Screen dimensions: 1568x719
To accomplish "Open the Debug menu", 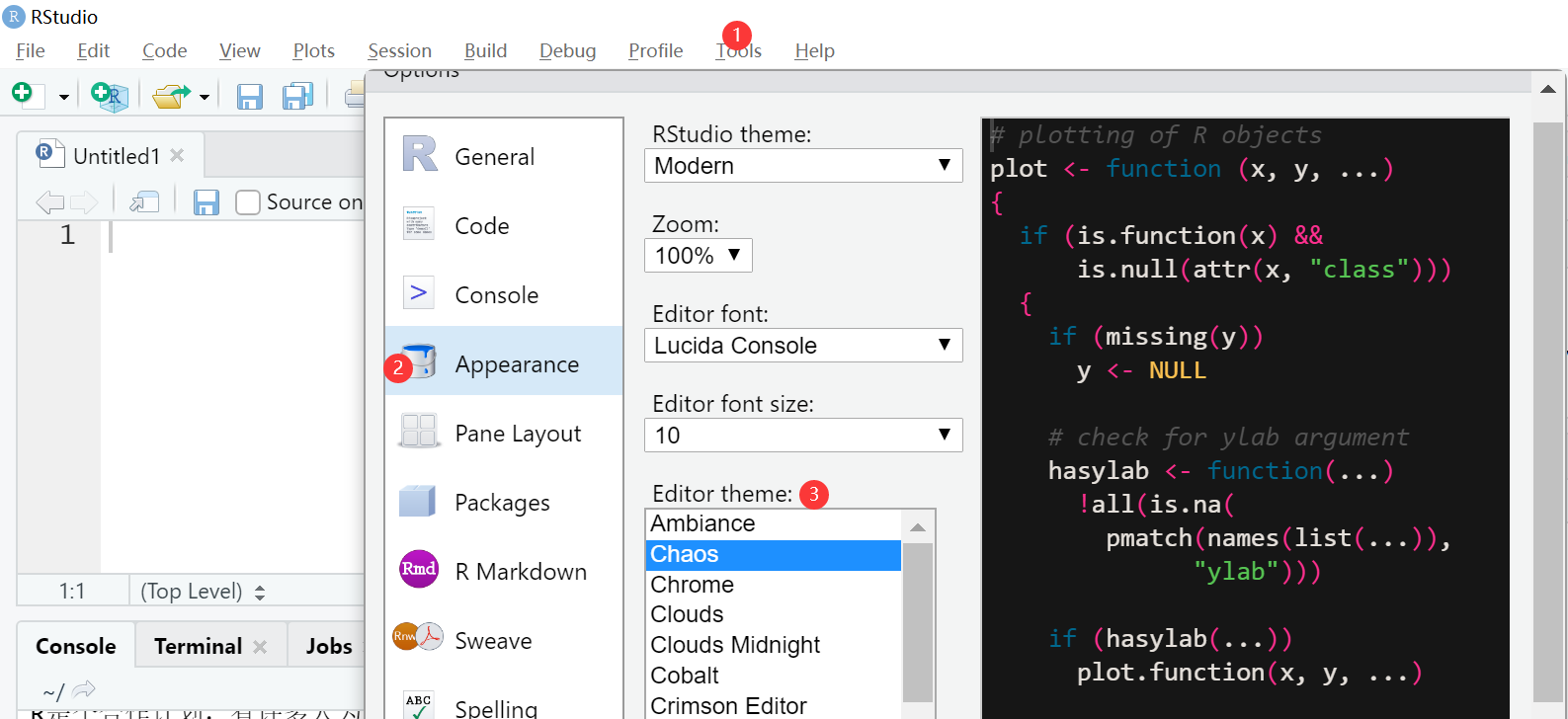I will [567, 50].
